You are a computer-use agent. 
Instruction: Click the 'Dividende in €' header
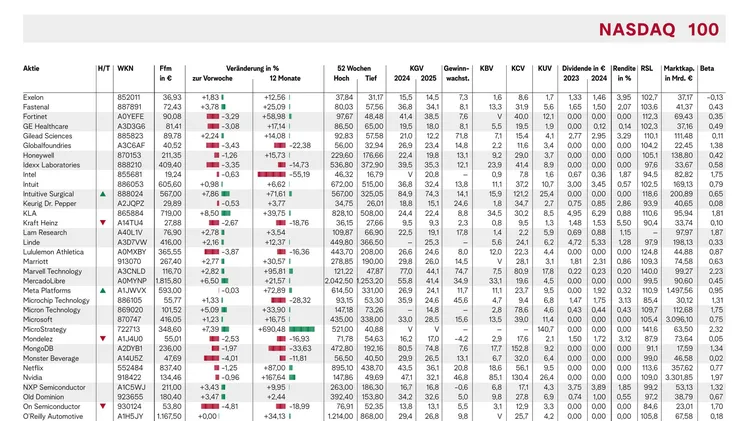point(584,68)
